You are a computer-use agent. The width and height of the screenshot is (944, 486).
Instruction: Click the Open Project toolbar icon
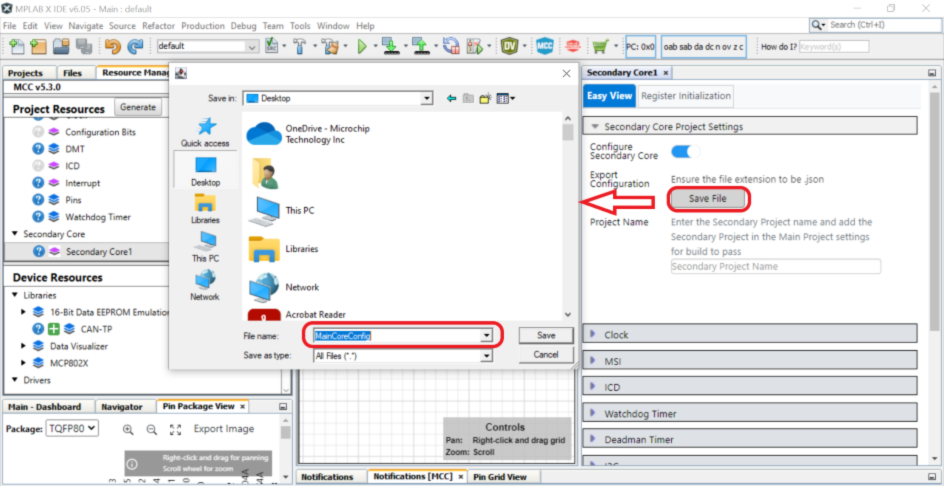(61, 46)
